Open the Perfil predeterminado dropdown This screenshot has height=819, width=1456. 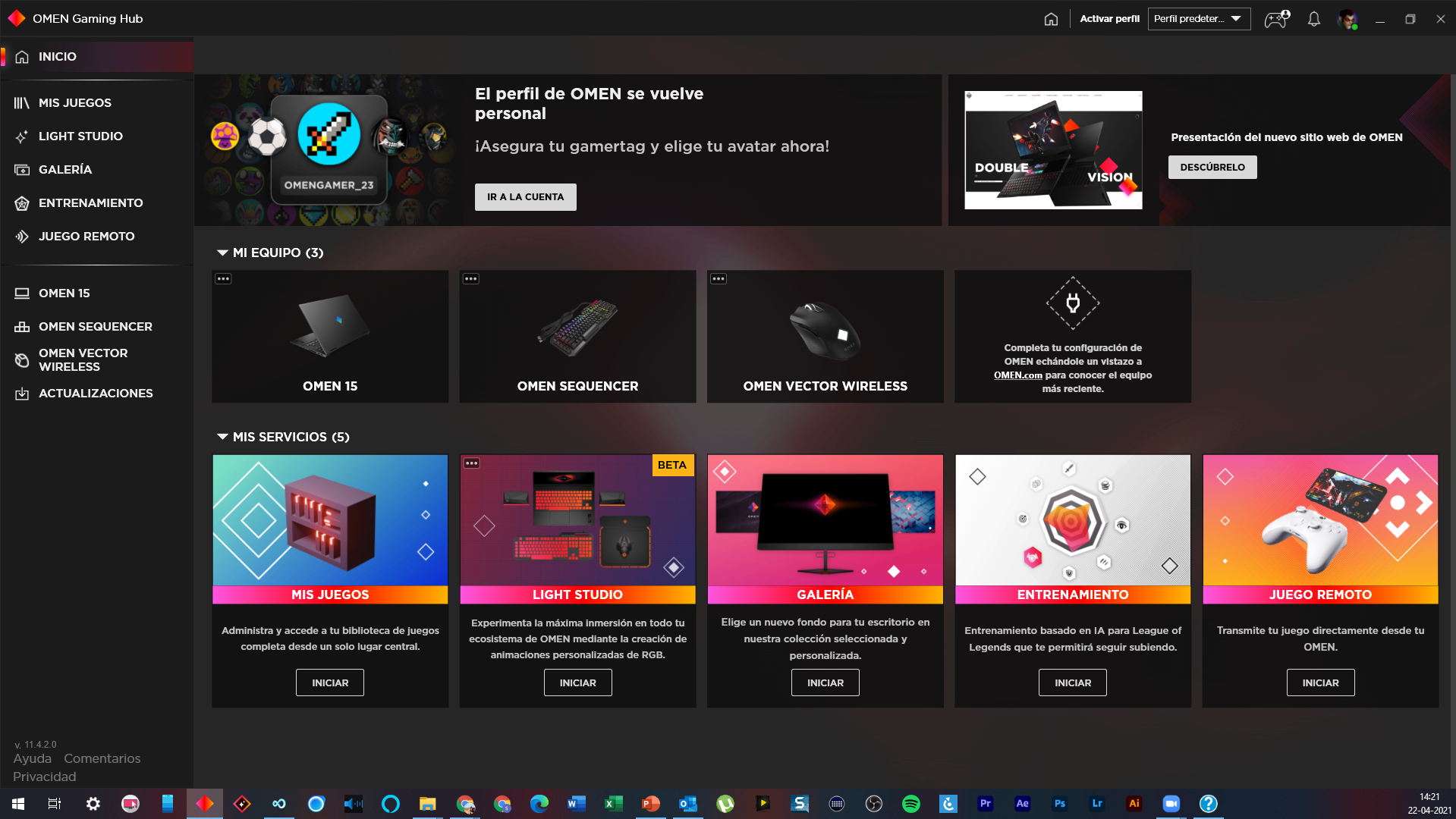pos(1199,19)
